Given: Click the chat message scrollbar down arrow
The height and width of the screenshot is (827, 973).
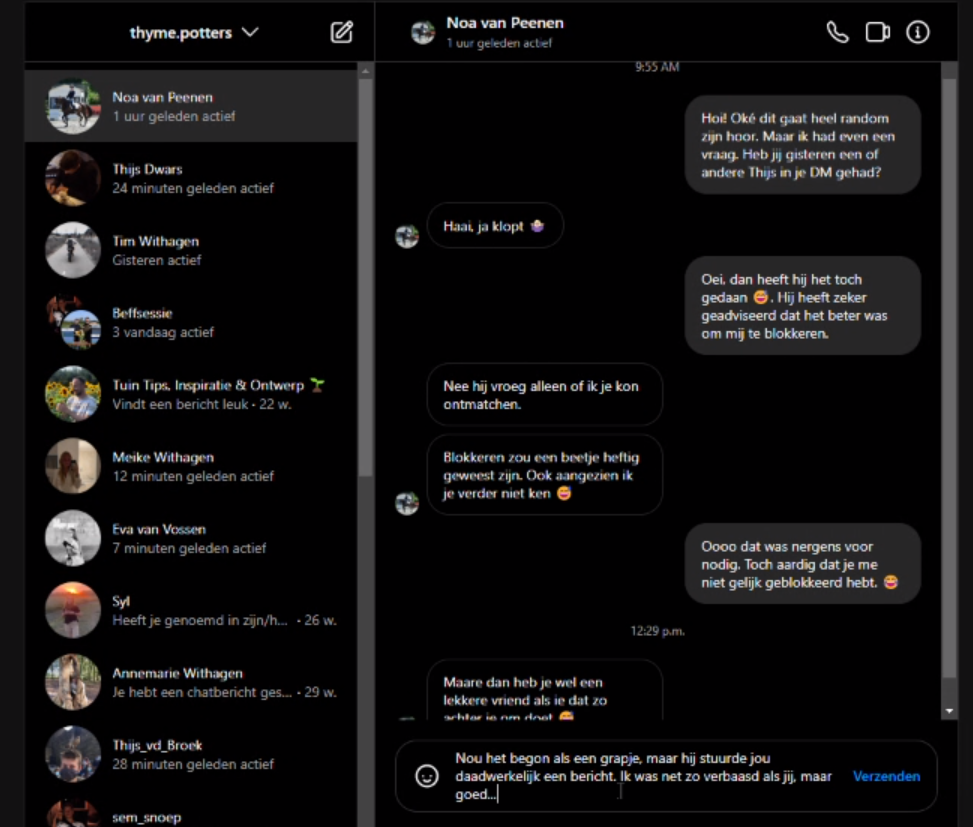Looking at the screenshot, I should pyautogui.click(x=949, y=711).
